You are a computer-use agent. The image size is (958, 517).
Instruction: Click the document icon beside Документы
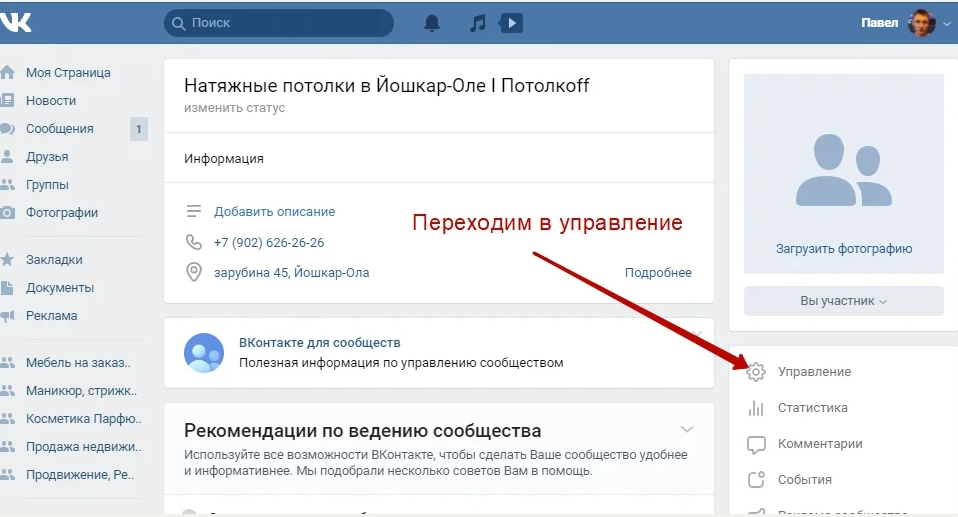(x=7, y=288)
